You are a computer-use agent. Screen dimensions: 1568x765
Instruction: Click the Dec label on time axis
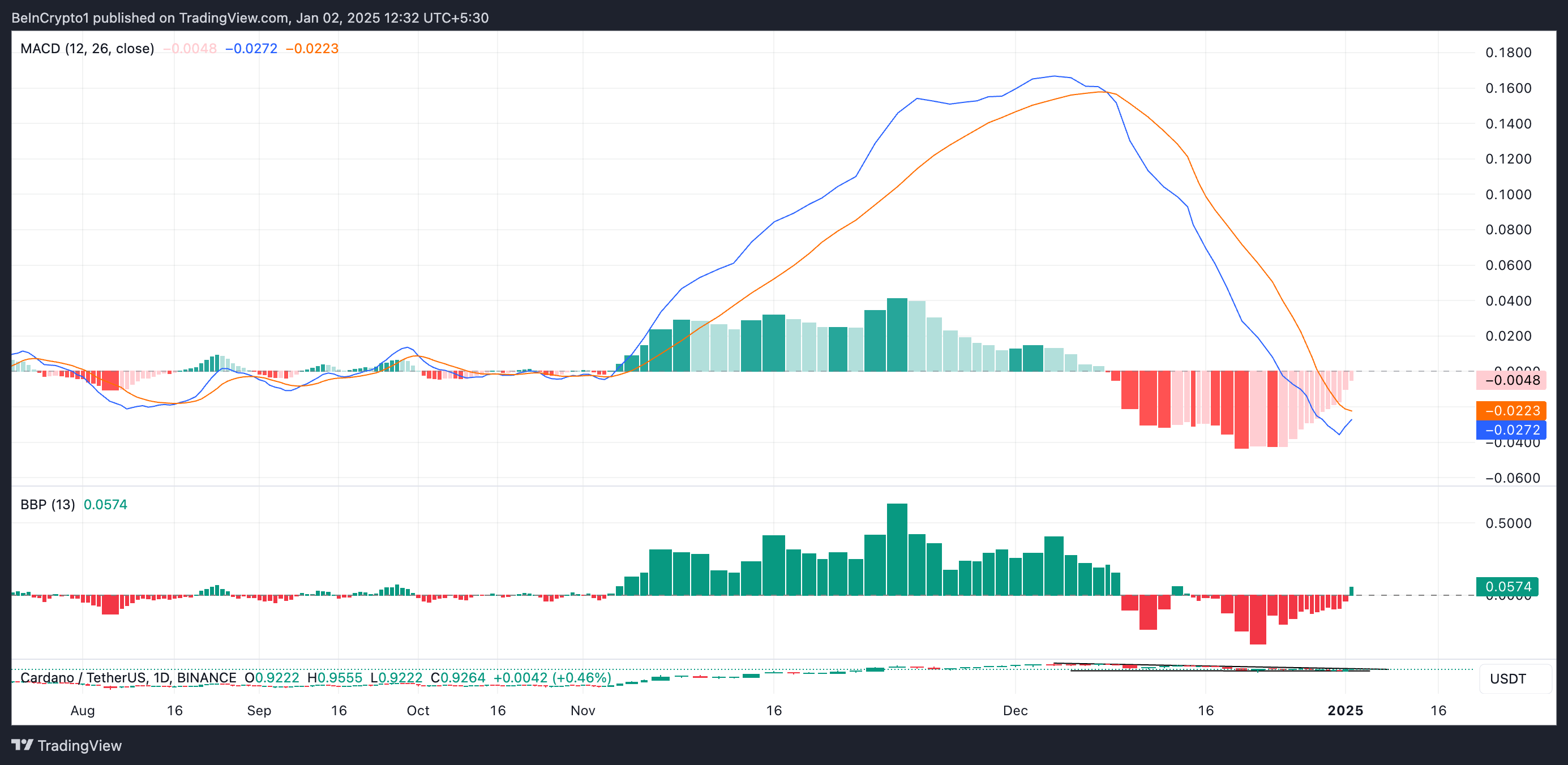pyautogui.click(x=1015, y=710)
